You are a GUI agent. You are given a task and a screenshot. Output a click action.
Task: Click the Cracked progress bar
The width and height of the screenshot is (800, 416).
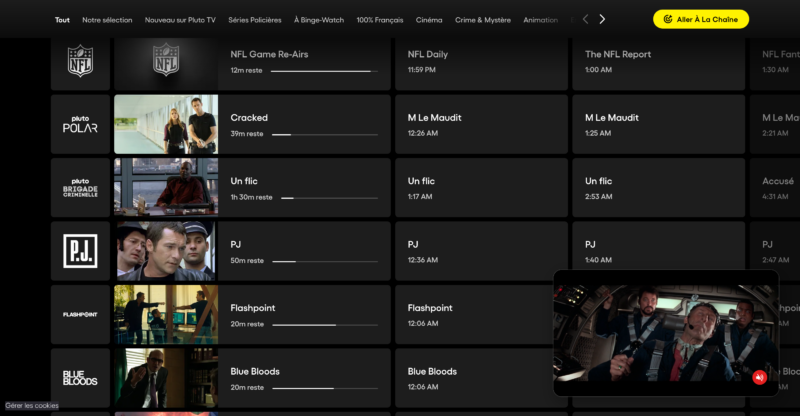point(325,134)
